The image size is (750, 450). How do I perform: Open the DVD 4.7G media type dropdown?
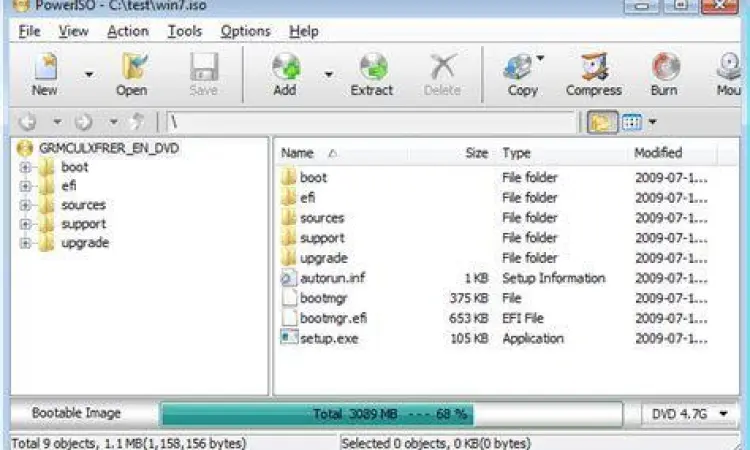(690, 414)
